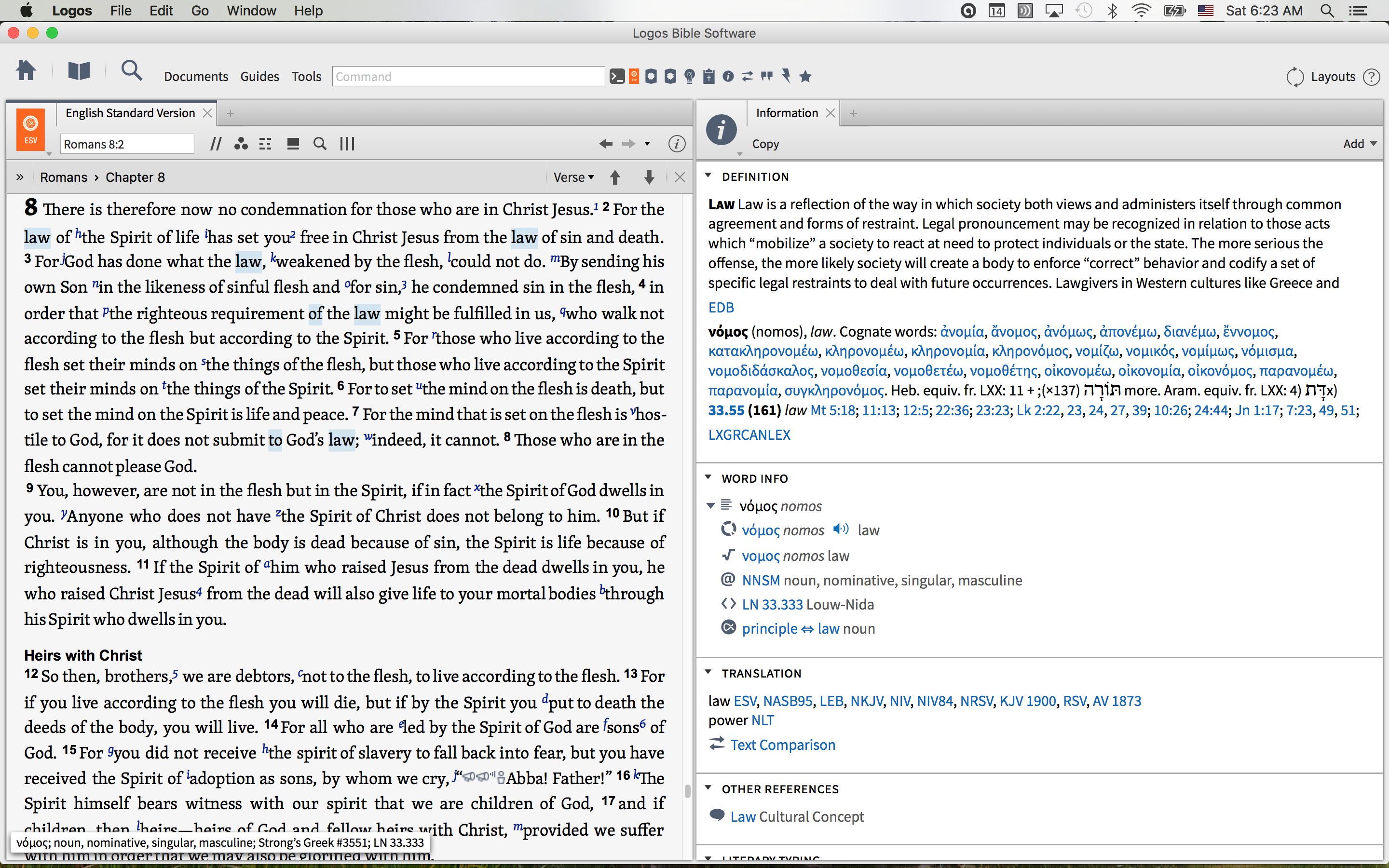Open the Text Comparison arrows shortcut icon

(x=747, y=76)
